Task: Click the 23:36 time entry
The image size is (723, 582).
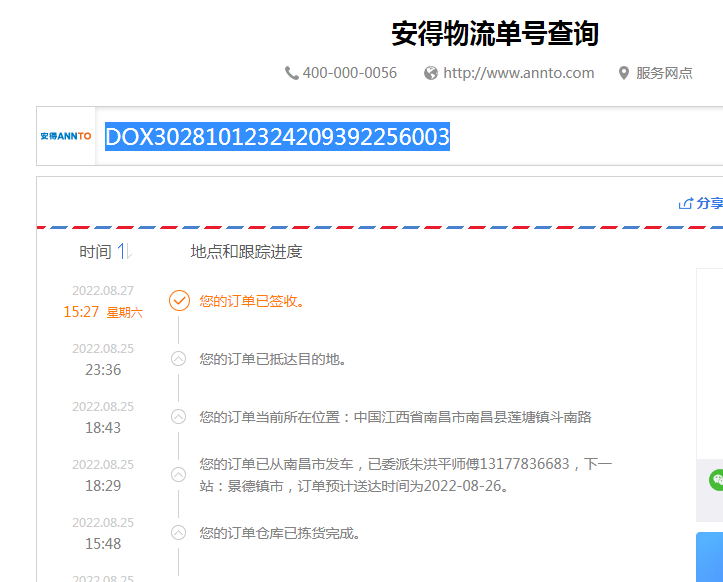Action: coord(103,370)
